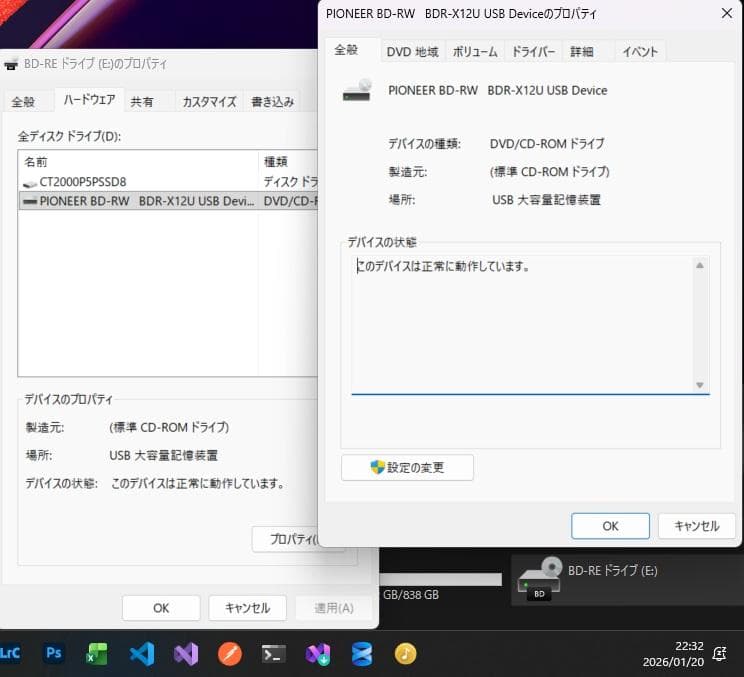The height and width of the screenshot is (677, 744).
Task: Open Lightroom Classic from the taskbar
Action: coord(10,654)
